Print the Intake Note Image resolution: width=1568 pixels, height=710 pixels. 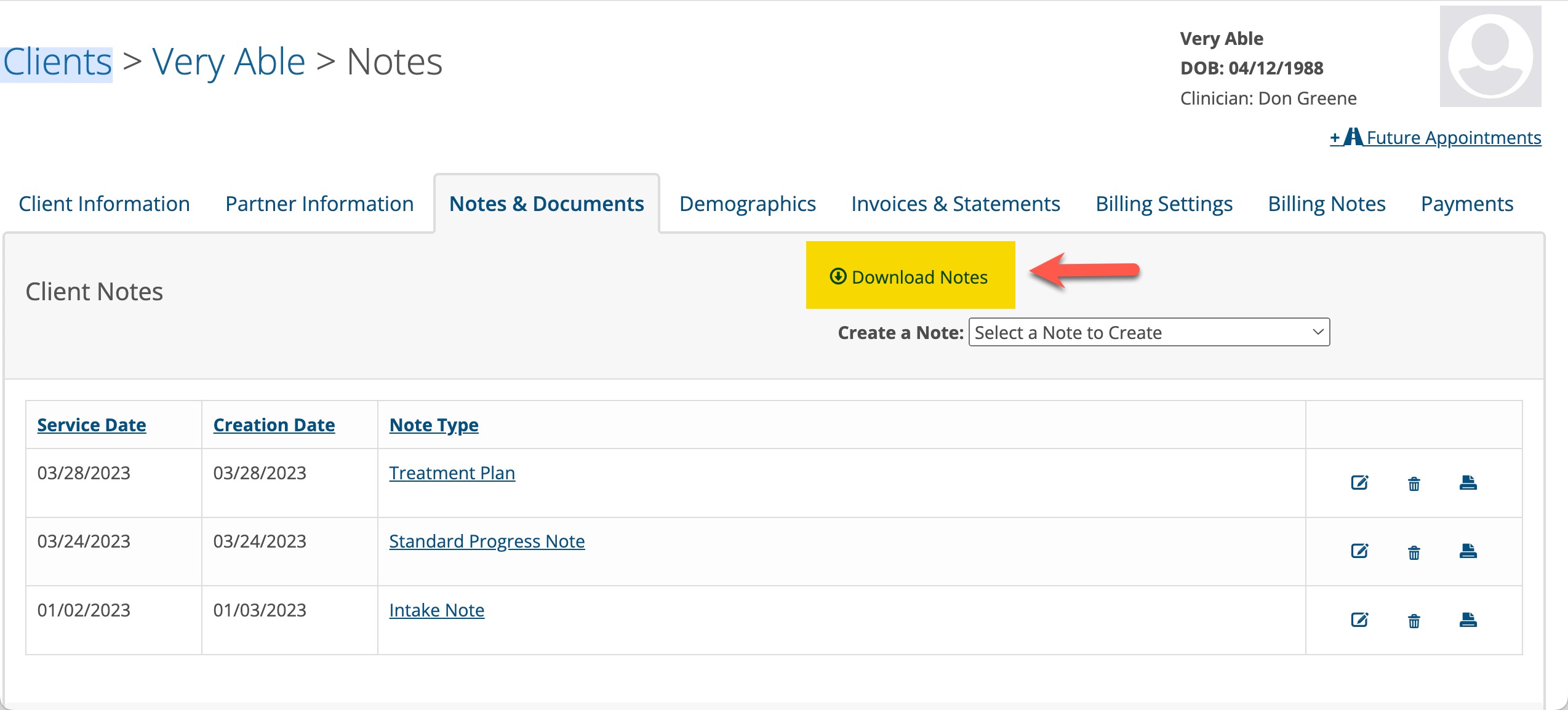(1468, 620)
